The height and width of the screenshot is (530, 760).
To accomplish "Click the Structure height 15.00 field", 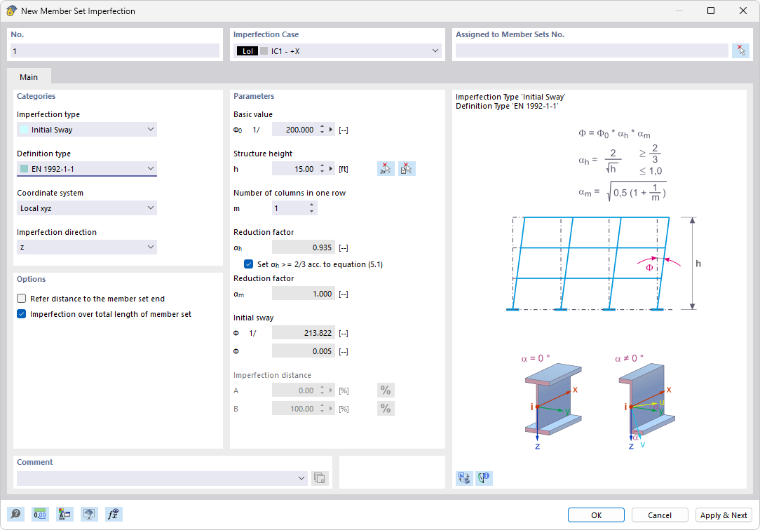I will 294,169.
